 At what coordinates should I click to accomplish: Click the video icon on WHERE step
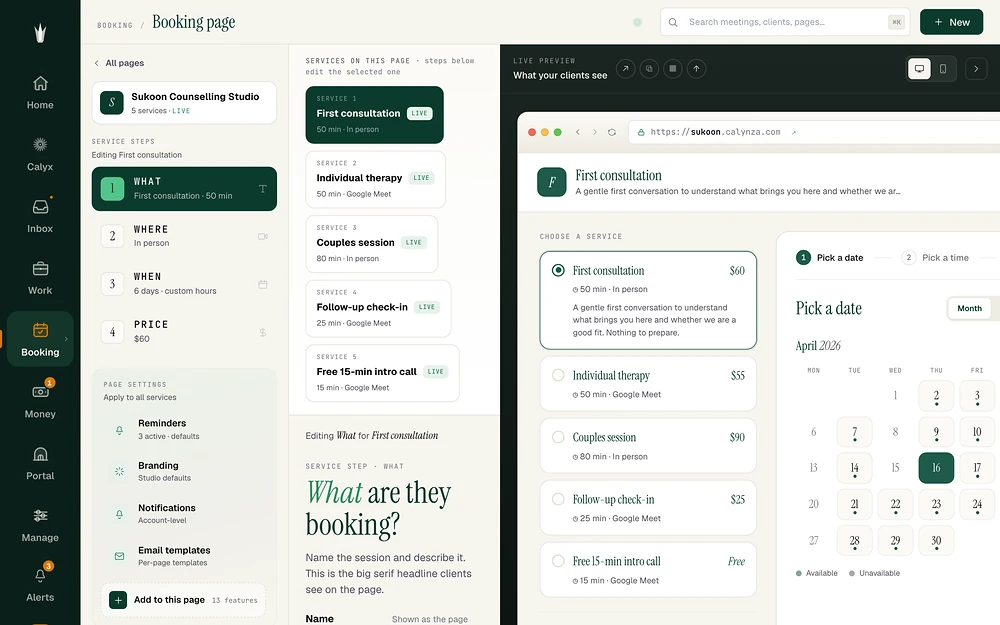262,236
